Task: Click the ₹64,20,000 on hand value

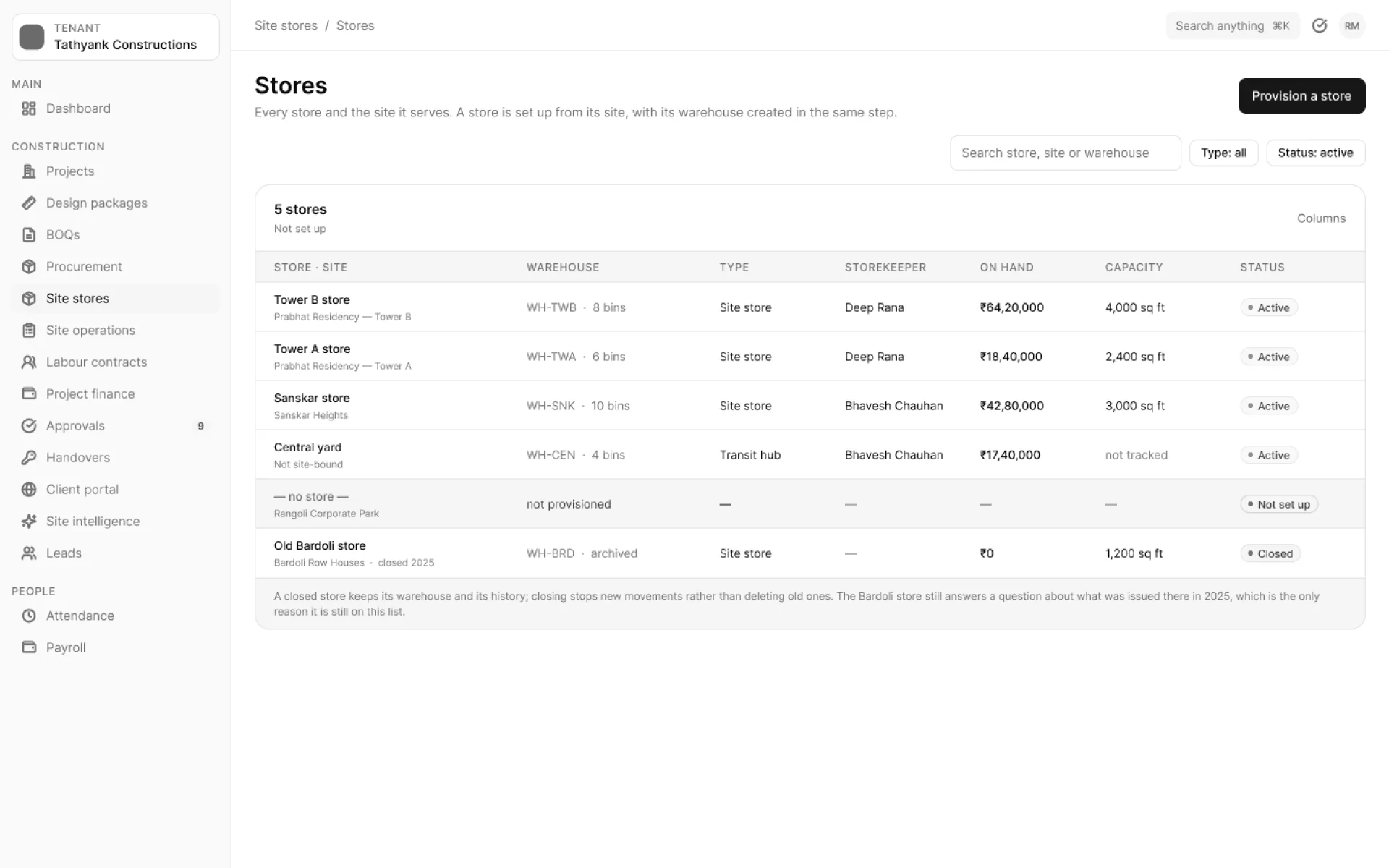Action: 1011,307
